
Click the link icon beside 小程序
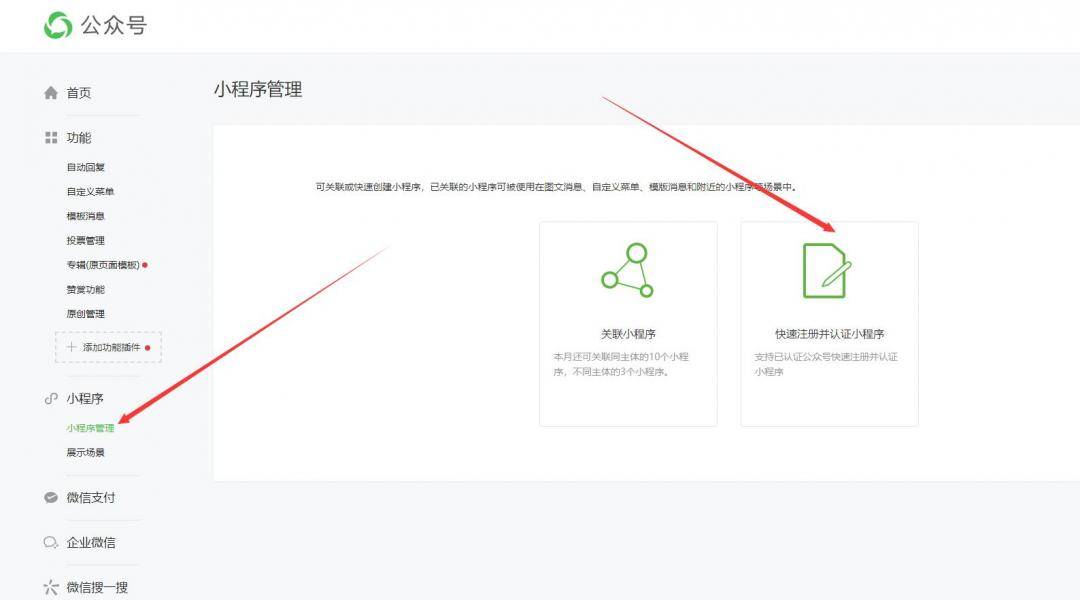point(50,398)
